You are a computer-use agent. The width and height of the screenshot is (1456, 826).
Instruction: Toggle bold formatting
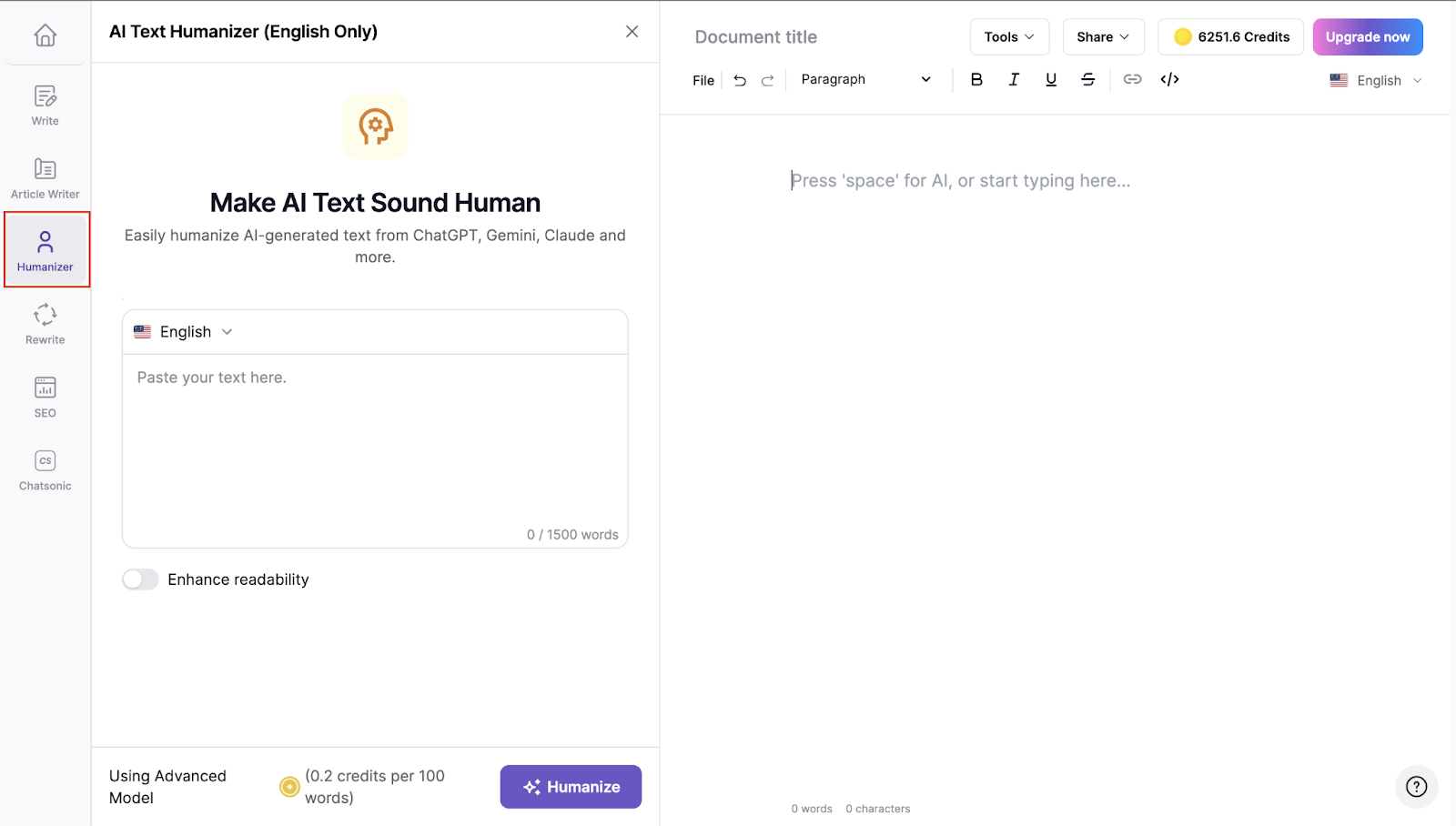click(976, 80)
